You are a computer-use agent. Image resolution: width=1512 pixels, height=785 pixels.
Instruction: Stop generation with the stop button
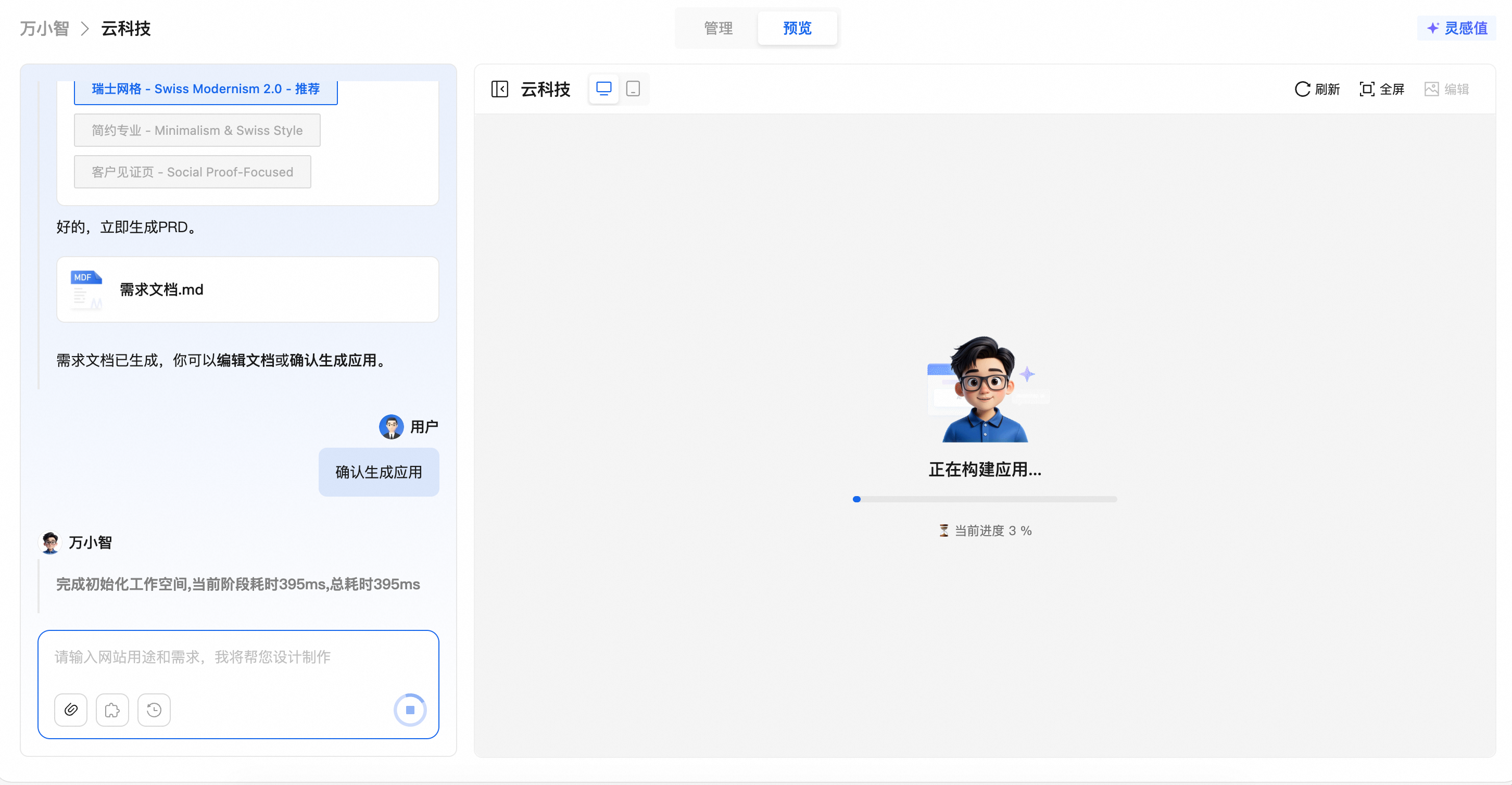(x=410, y=710)
